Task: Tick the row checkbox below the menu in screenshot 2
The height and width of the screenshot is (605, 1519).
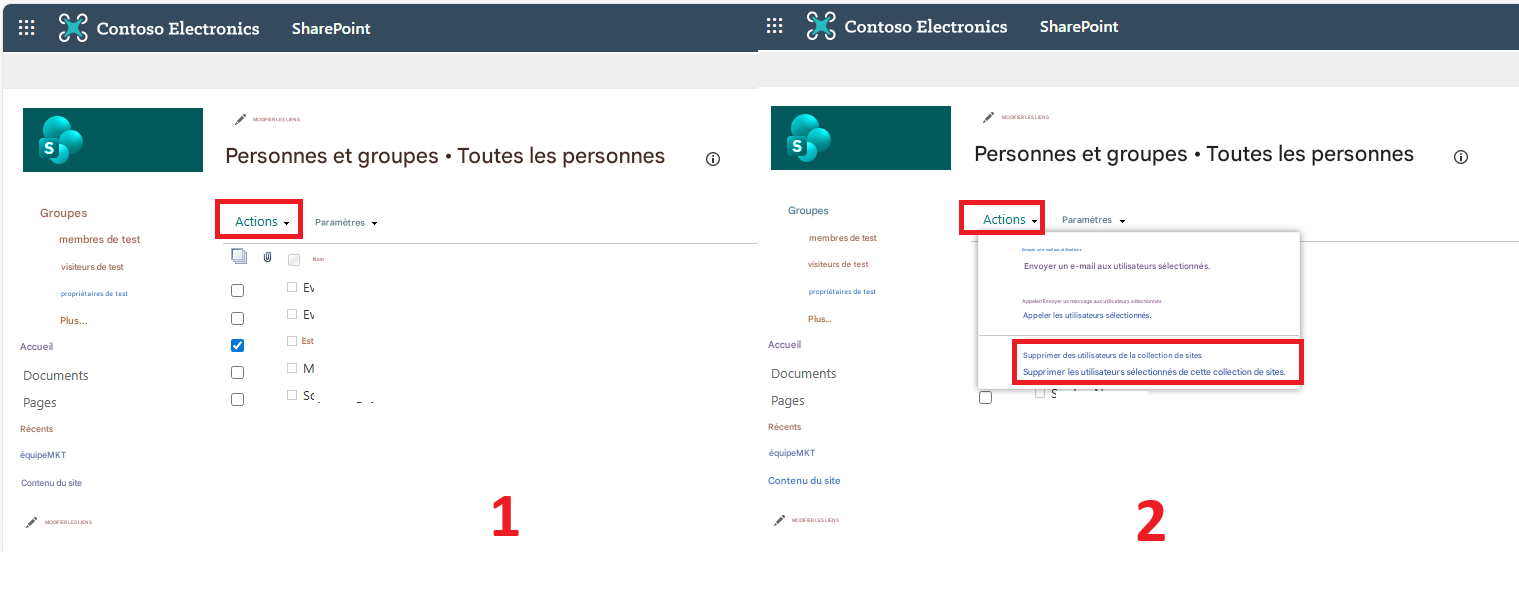Action: click(x=985, y=397)
